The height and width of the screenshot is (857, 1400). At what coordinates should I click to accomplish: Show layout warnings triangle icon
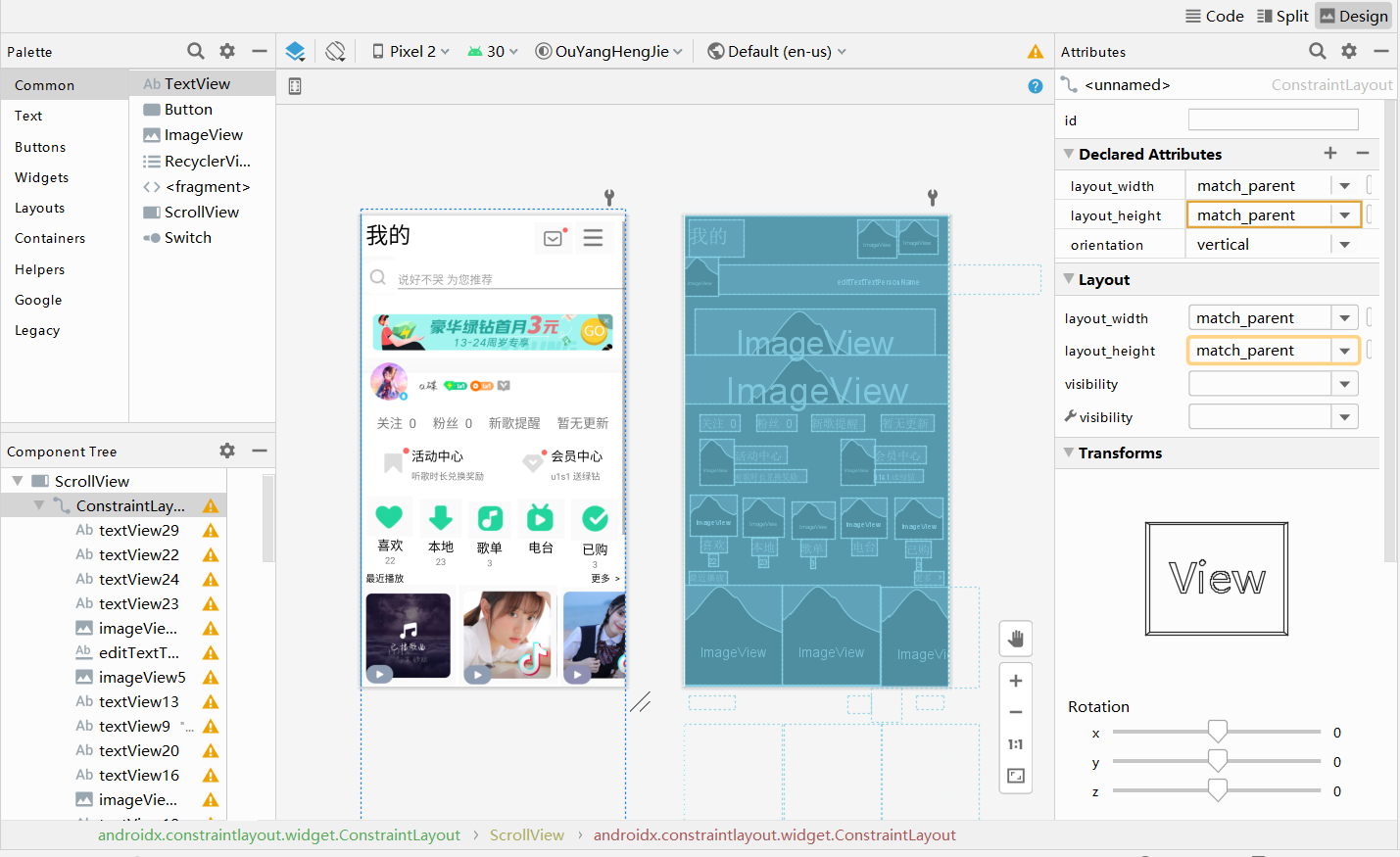click(1036, 51)
